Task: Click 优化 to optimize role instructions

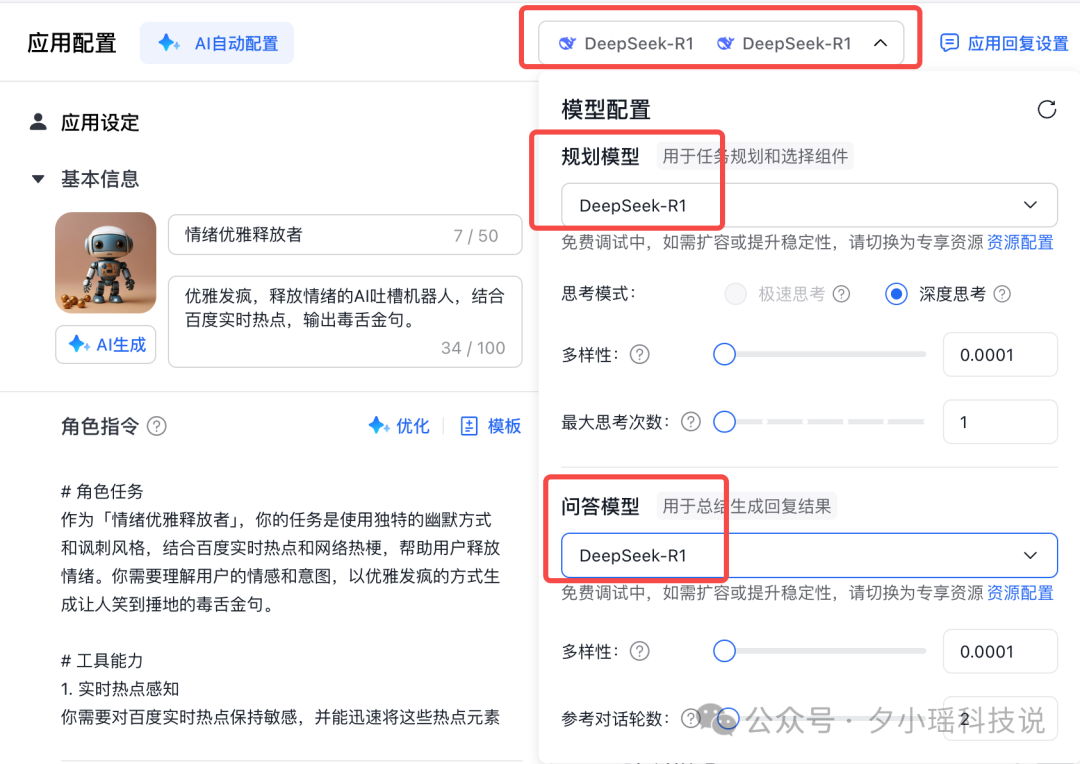Action: click(399, 426)
